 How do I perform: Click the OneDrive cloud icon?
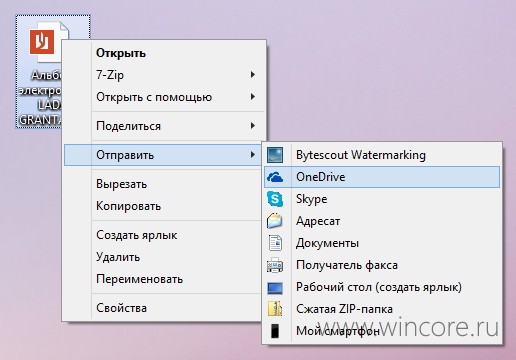click(275, 177)
